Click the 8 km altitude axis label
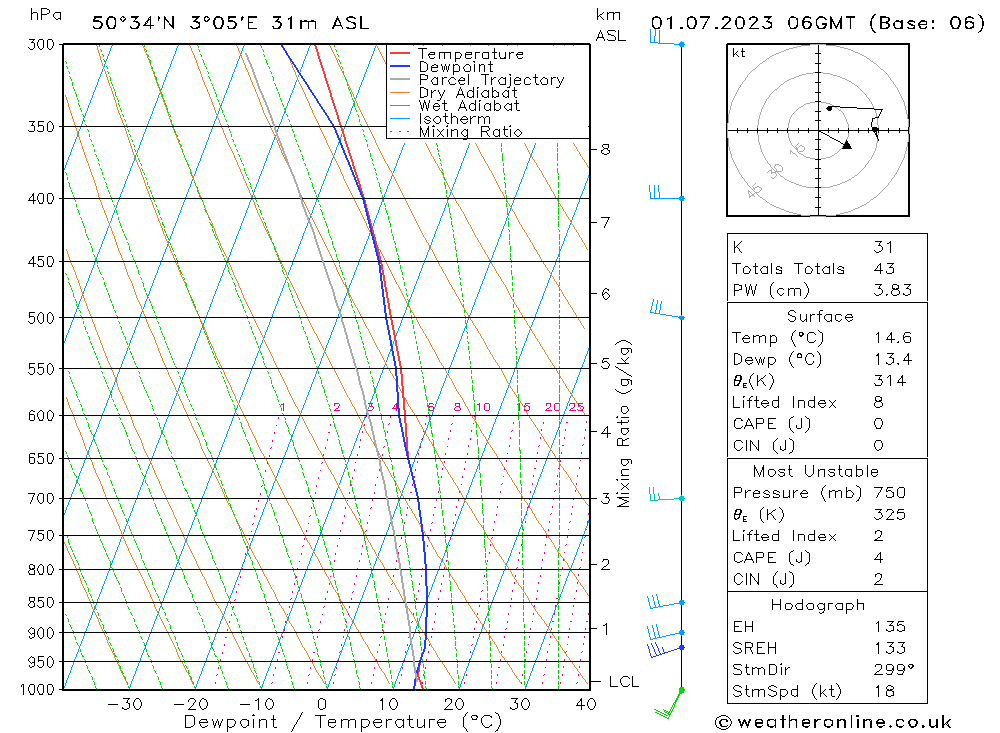This screenshot has width=1000, height=733. pyautogui.click(x=605, y=149)
